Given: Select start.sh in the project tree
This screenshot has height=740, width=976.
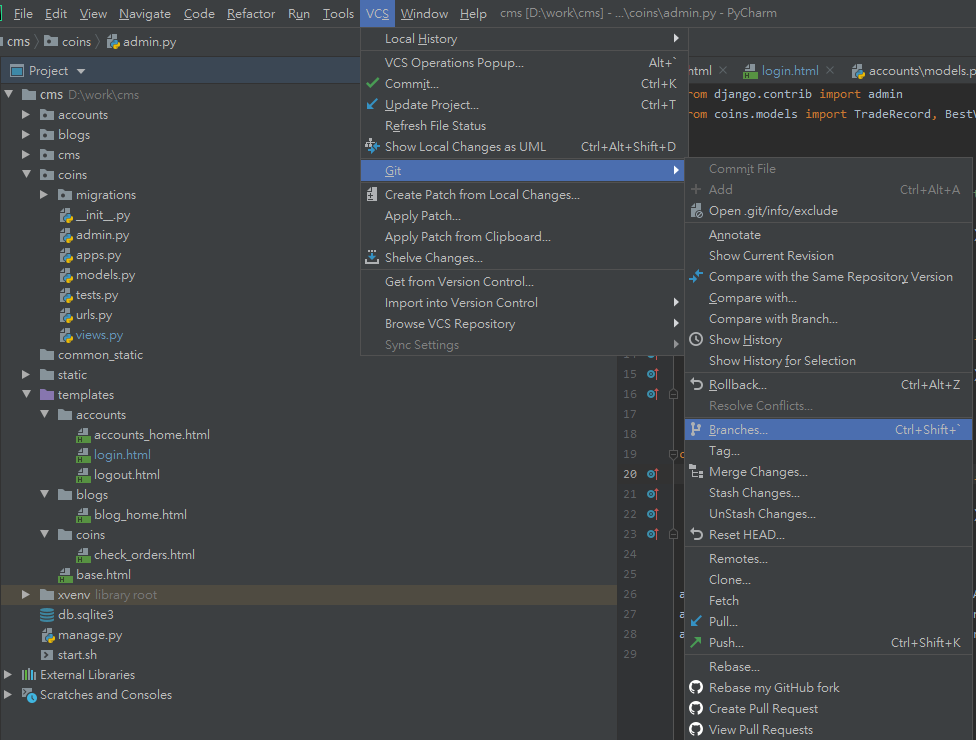Looking at the screenshot, I should [77, 655].
